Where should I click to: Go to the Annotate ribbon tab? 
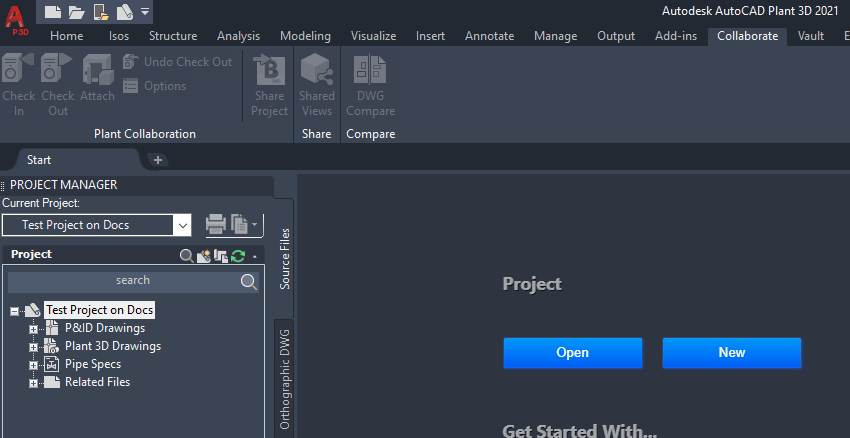click(x=490, y=36)
